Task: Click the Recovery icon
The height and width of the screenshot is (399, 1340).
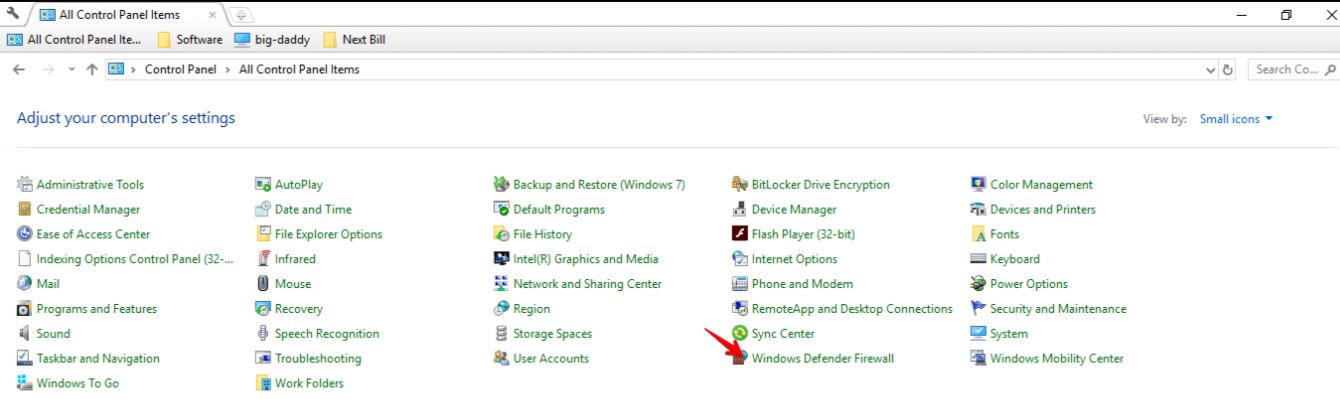Action: pyautogui.click(x=264, y=309)
